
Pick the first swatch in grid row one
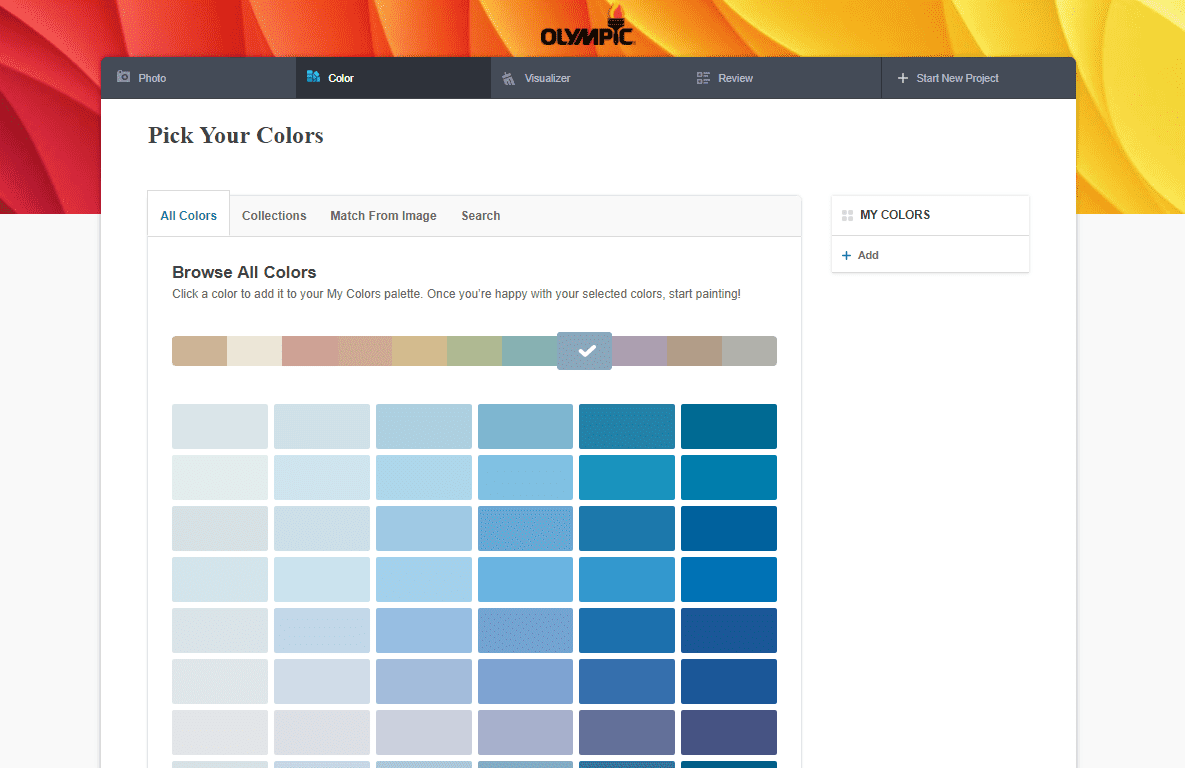coord(220,426)
